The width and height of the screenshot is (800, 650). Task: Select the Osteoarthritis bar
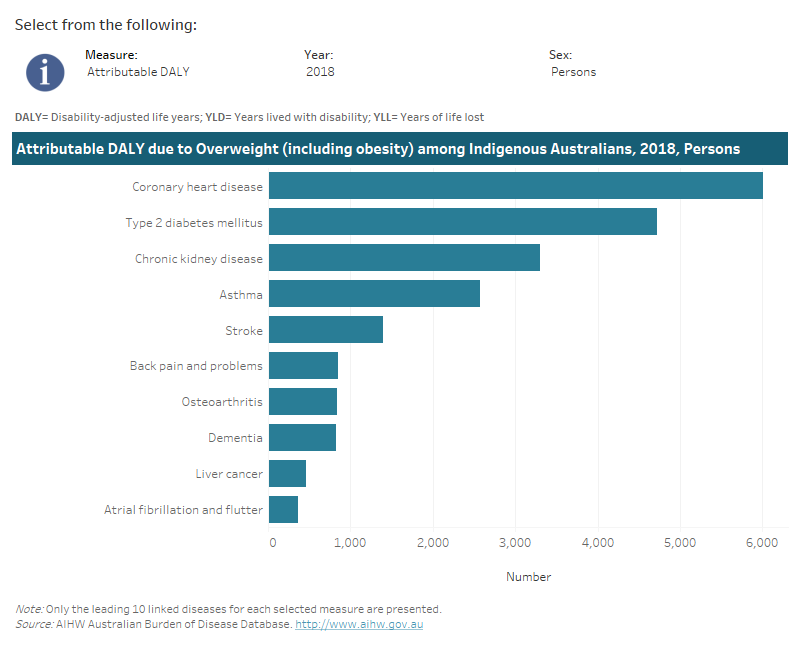coord(302,401)
